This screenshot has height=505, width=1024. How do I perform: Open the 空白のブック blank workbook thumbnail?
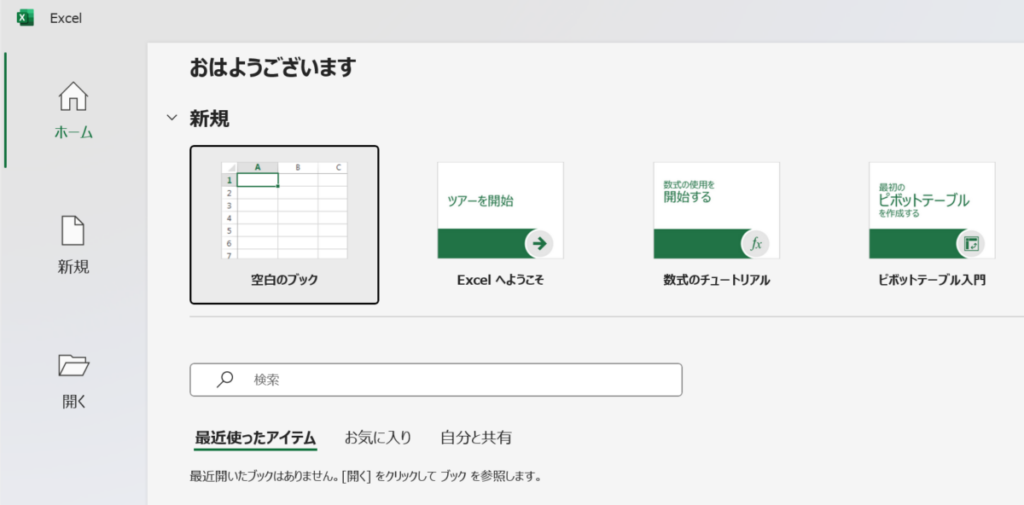pyautogui.click(x=284, y=210)
